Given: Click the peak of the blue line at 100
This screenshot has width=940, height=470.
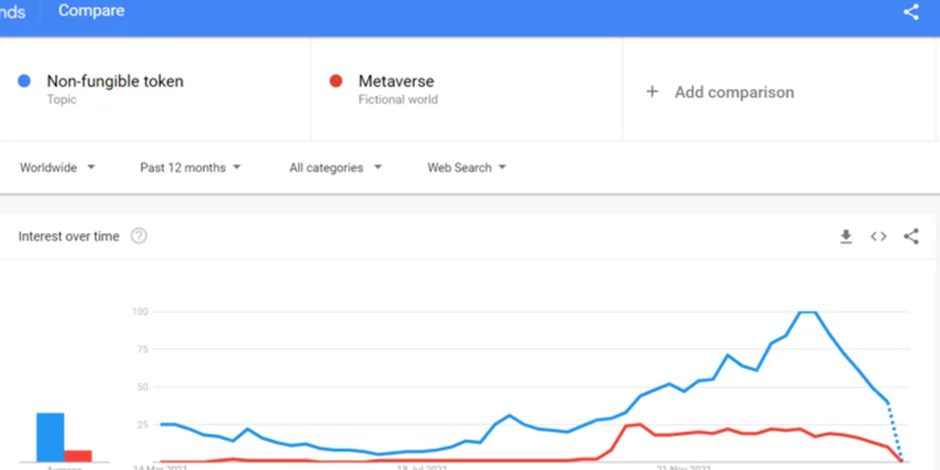Looking at the screenshot, I should 807,312.
